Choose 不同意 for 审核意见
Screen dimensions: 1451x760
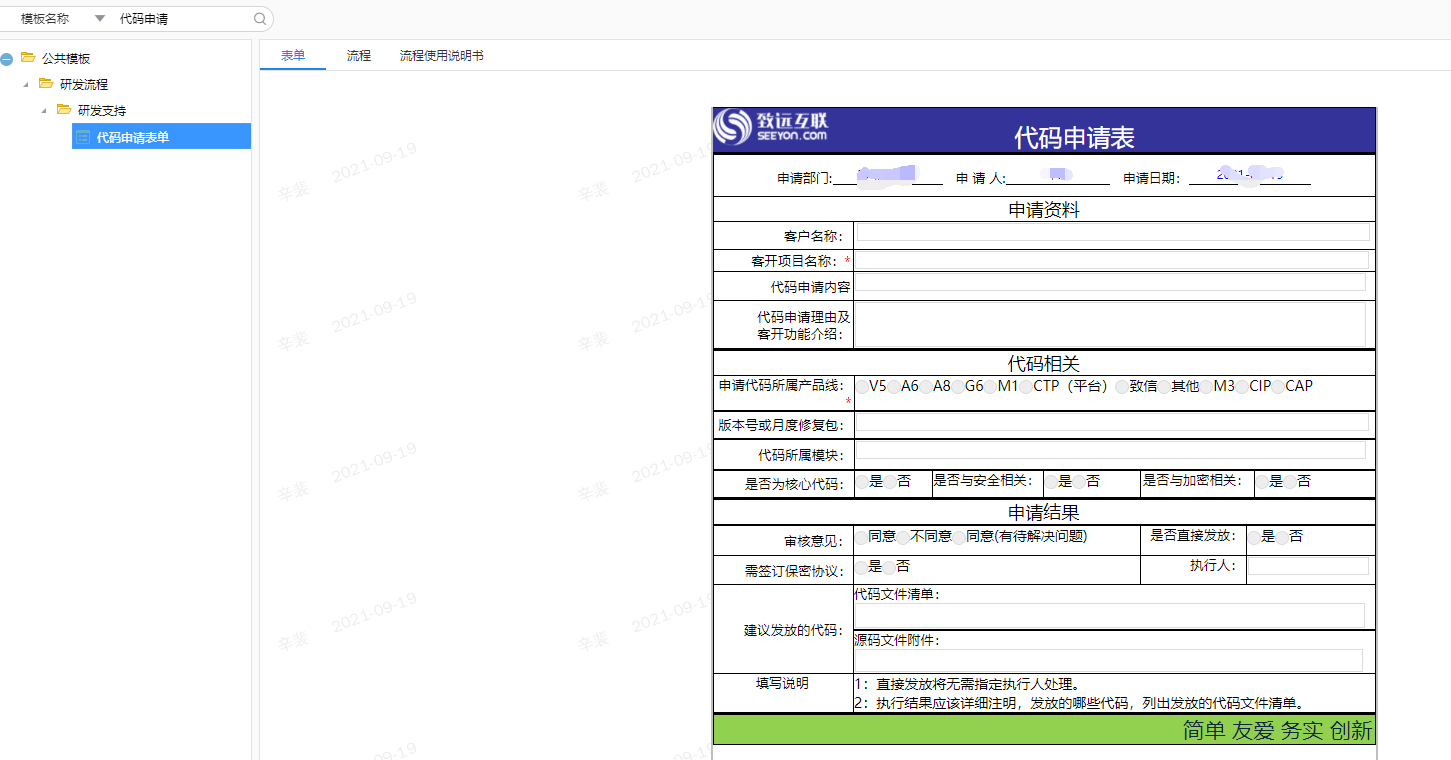(x=903, y=538)
